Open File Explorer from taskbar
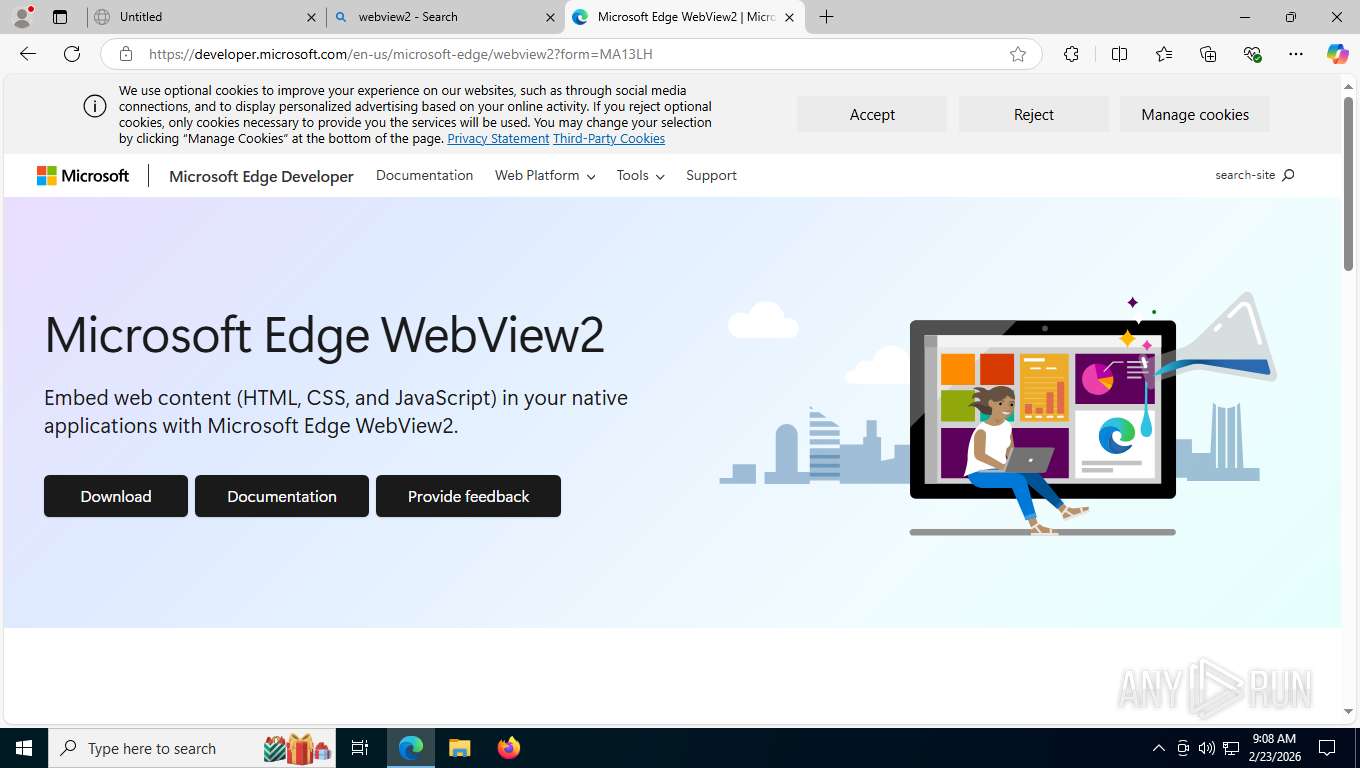The width and height of the screenshot is (1360, 768). (x=459, y=748)
